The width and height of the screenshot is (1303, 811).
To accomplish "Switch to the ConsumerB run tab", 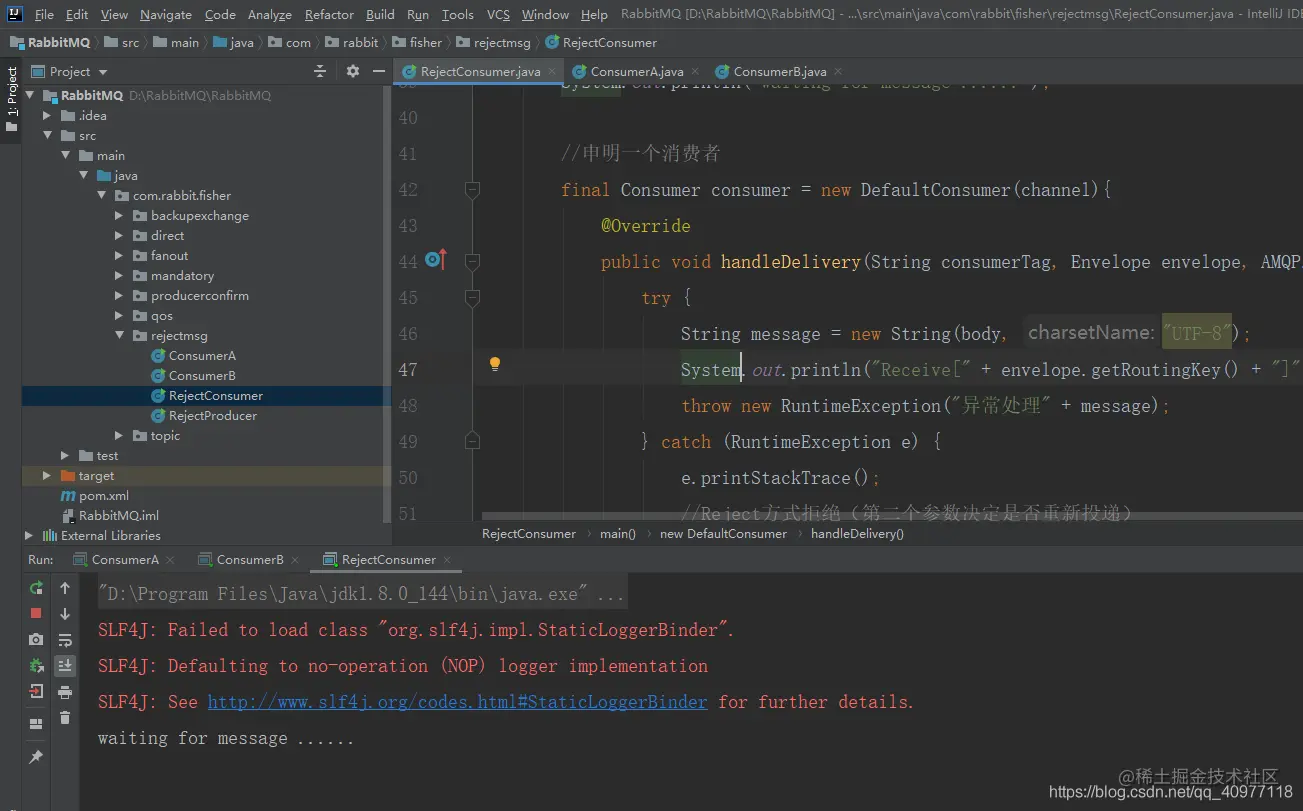I will pyautogui.click(x=249, y=560).
